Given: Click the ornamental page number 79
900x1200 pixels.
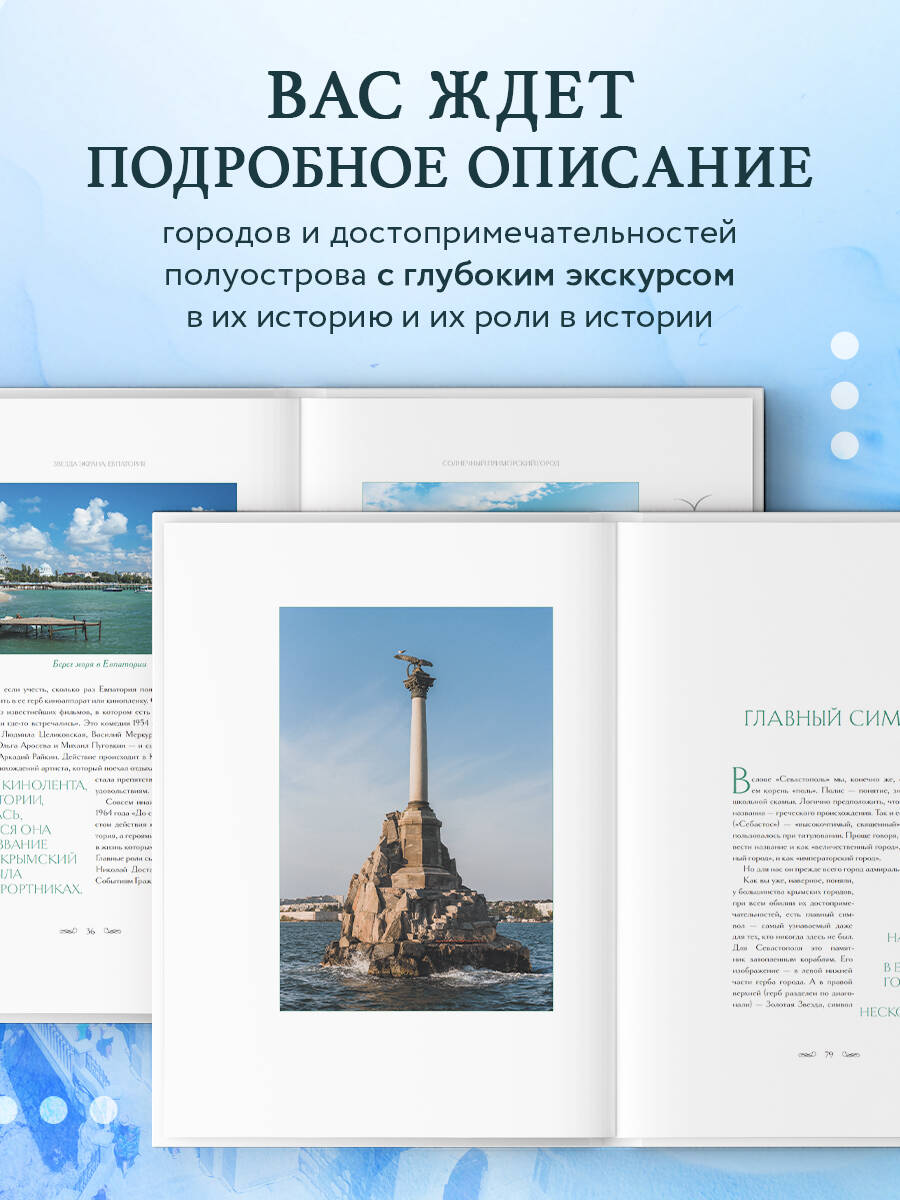Looking at the screenshot, I should coord(828,1054).
